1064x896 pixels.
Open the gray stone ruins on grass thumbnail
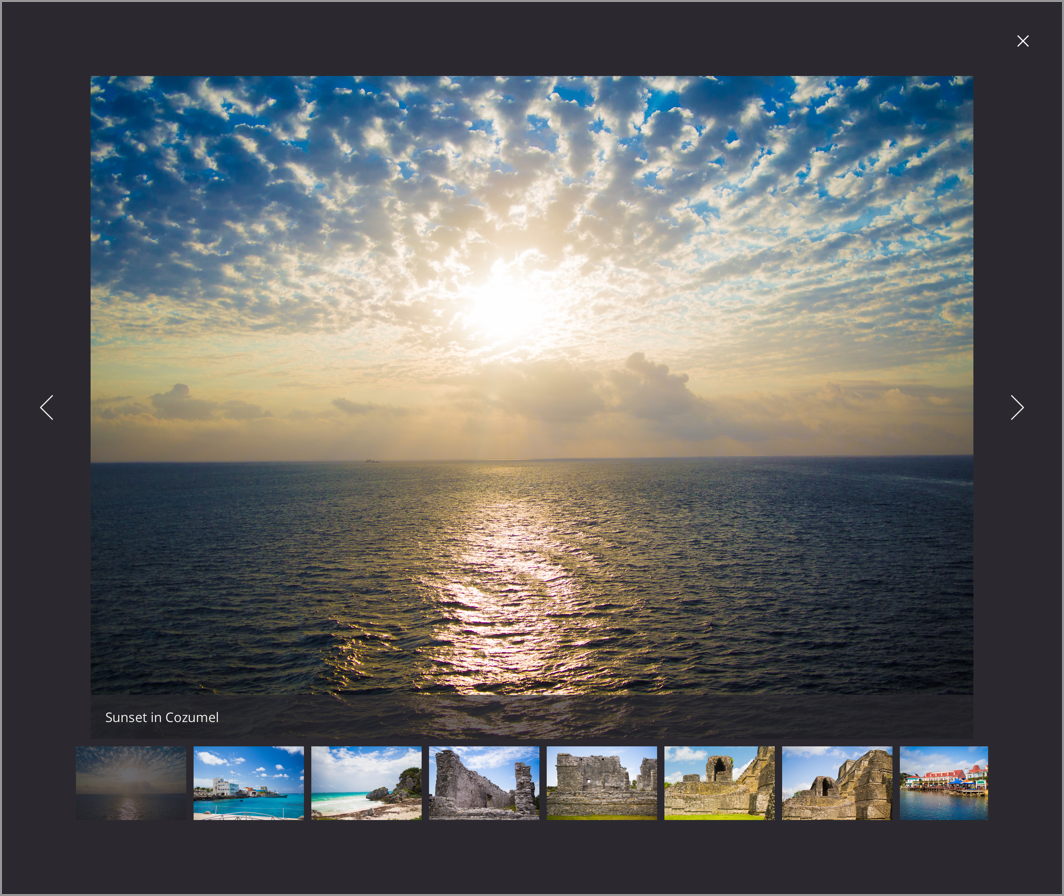(x=602, y=783)
